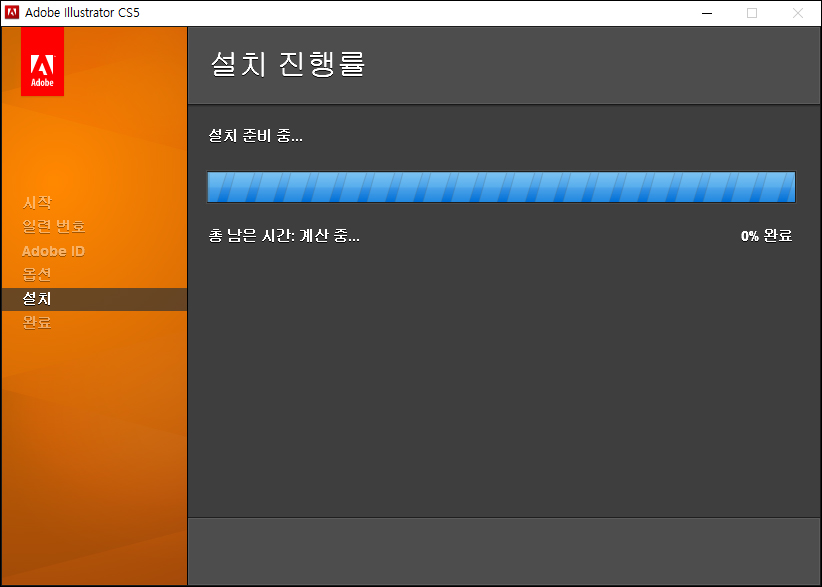Click the Adobe Illustrator CS5 window title
Screen dimensions: 822x587
coord(82,13)
